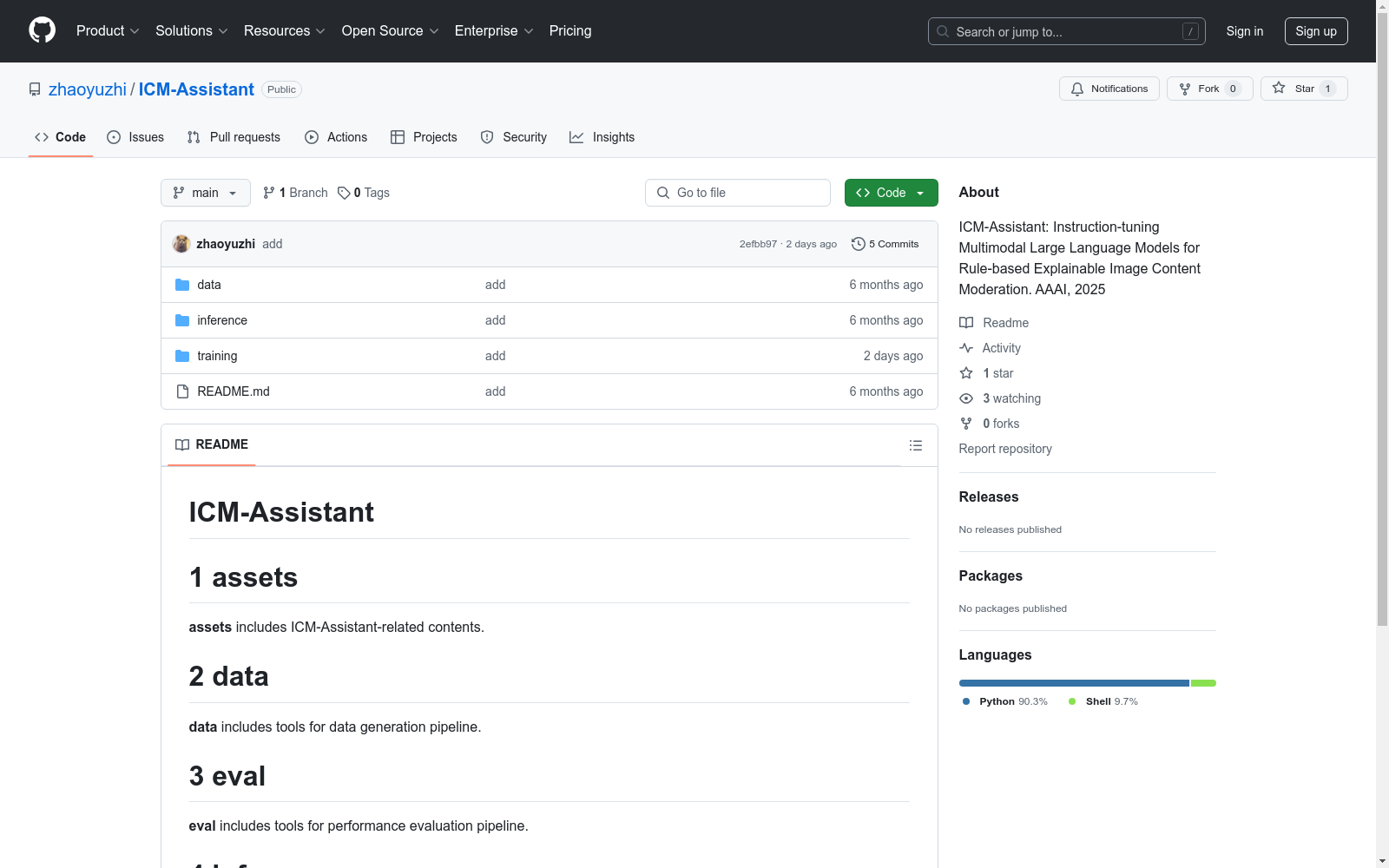The height and width of the screenshot is (868, 1389).
Task: Click the branch icon next to 1 Branch
Action: pyautogui.click(x=269, y=193)
